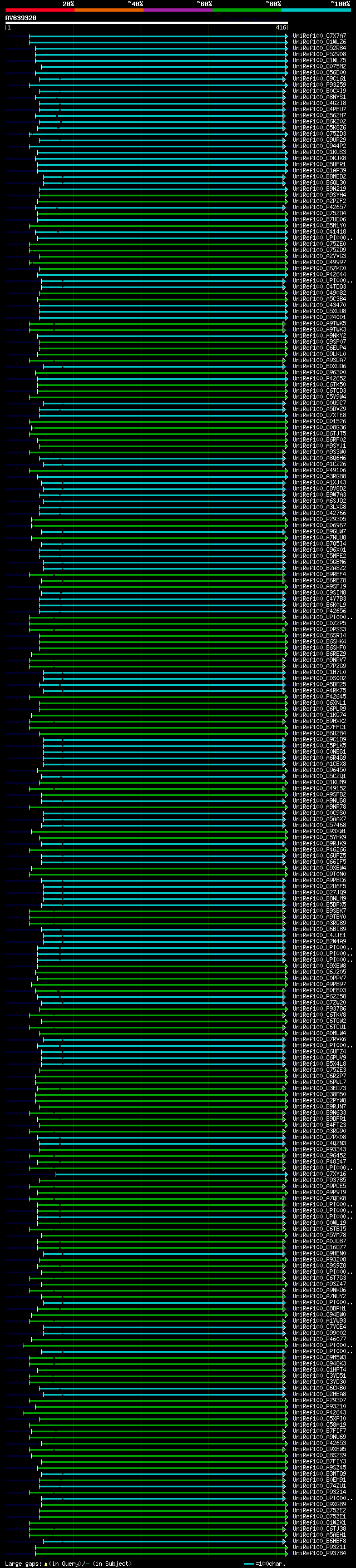Select the UniRef100_C1KG74 label

(319, 715)
